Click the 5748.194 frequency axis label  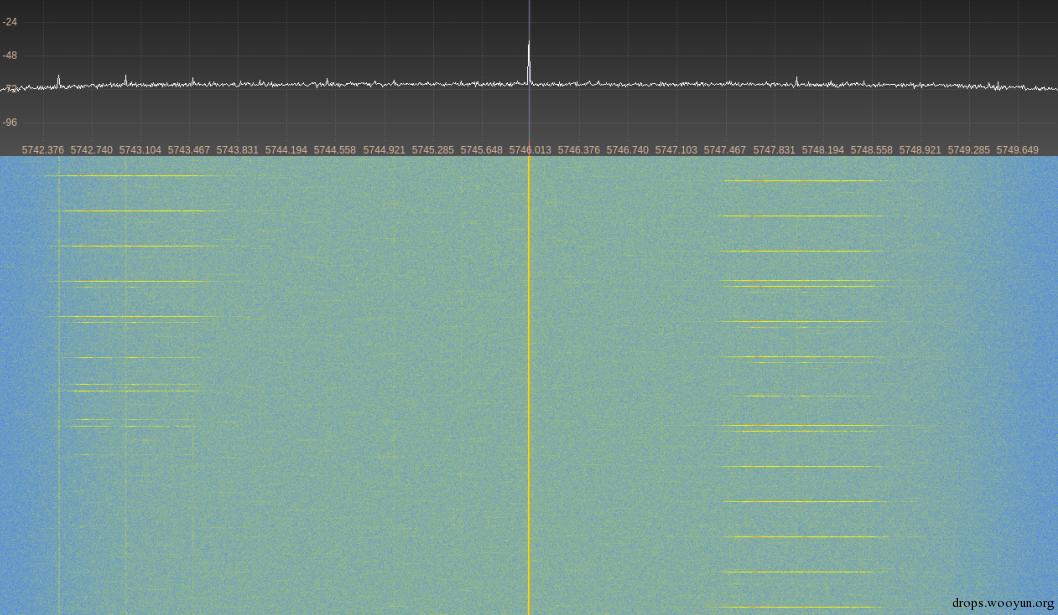point(823,150)
